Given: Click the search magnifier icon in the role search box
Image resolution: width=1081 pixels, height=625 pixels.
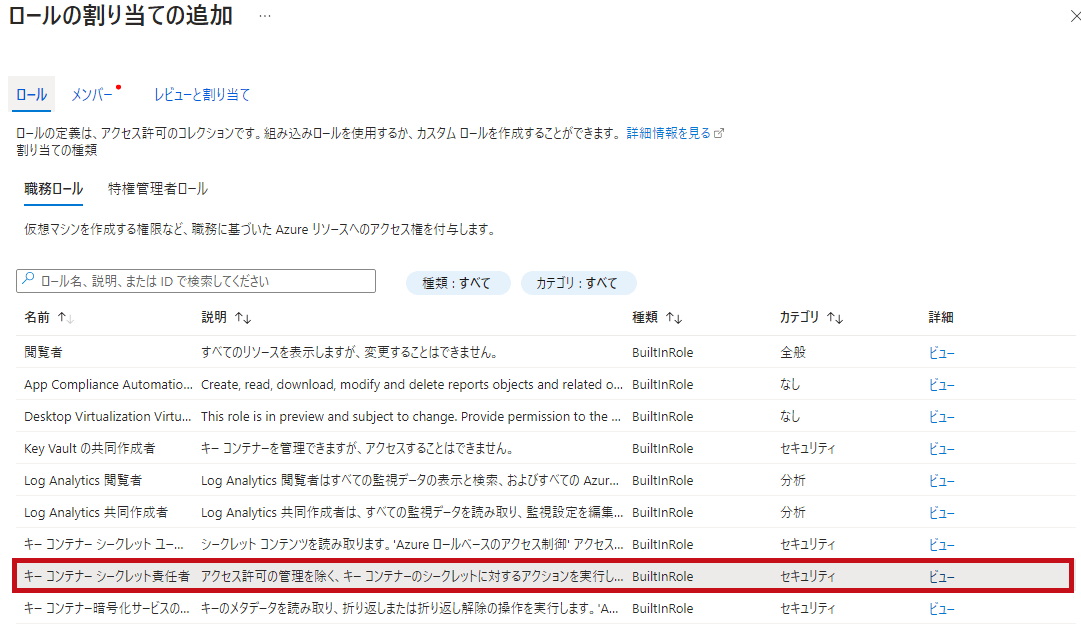Looking at the screenshot, I should 28,279.
